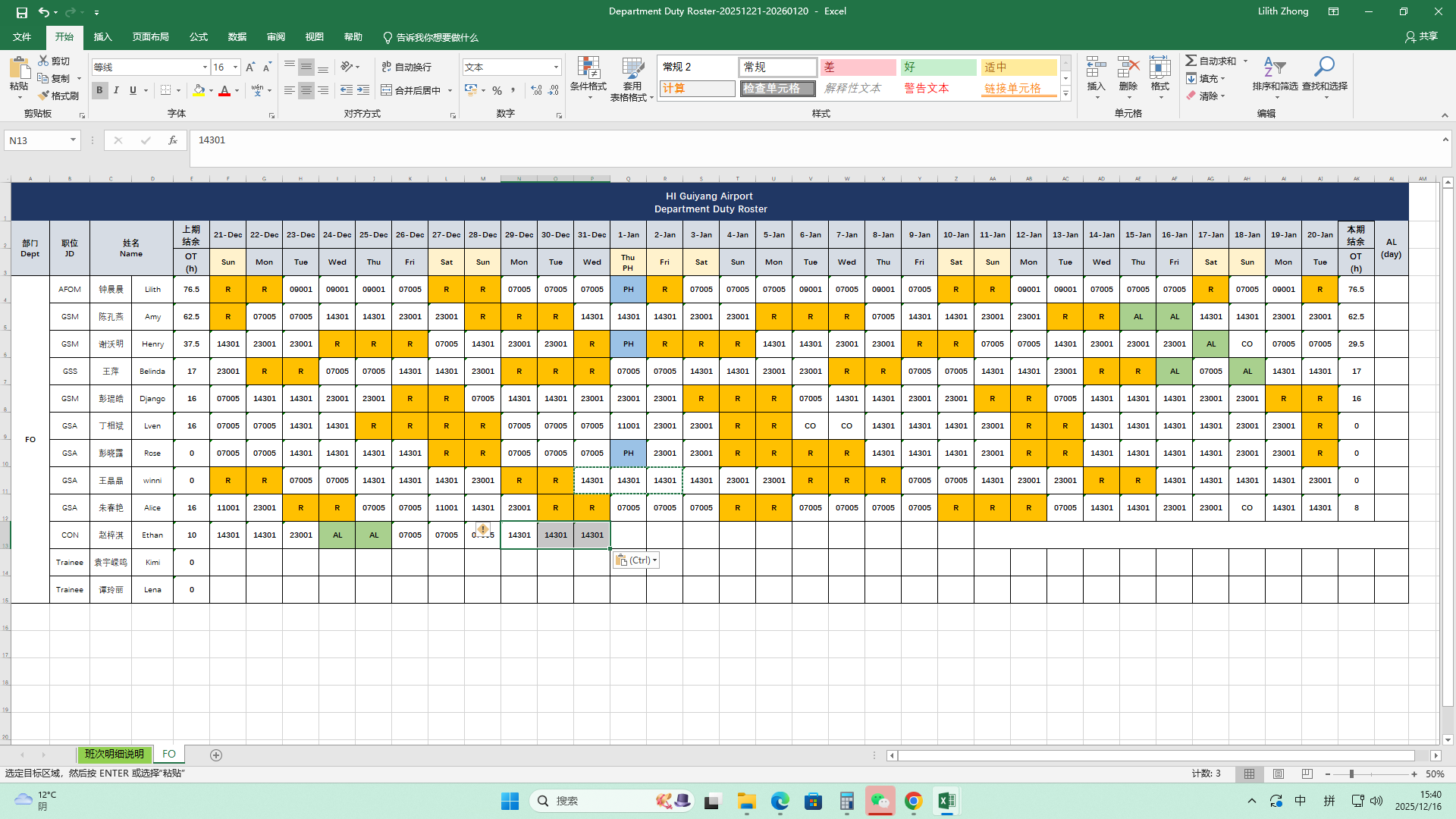This screenshot has height=819, width=1456.
Task: Toggle Italic formatting button
Action: click(116, 90)
